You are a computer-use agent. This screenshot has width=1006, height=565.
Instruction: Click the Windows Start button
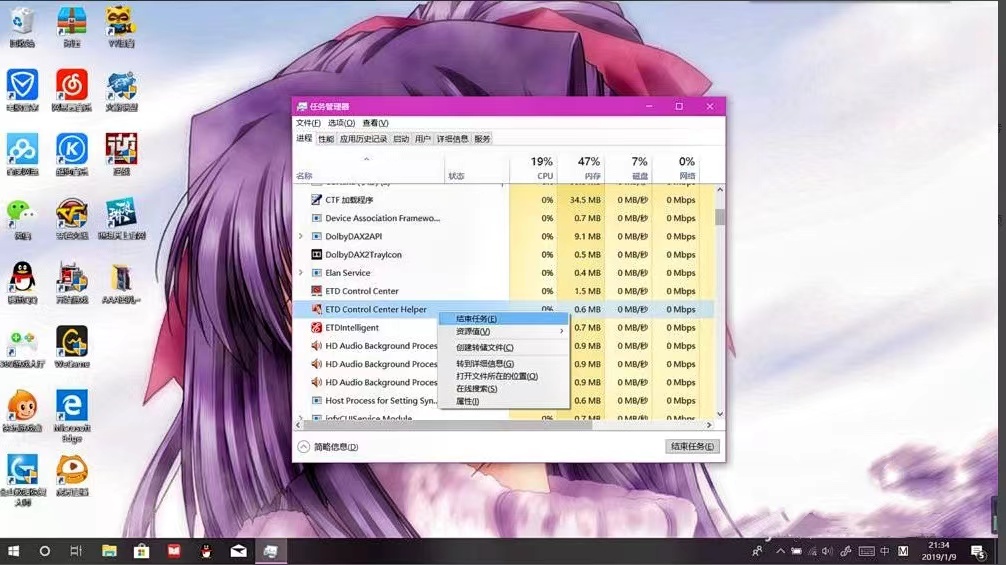pos(13,551)
